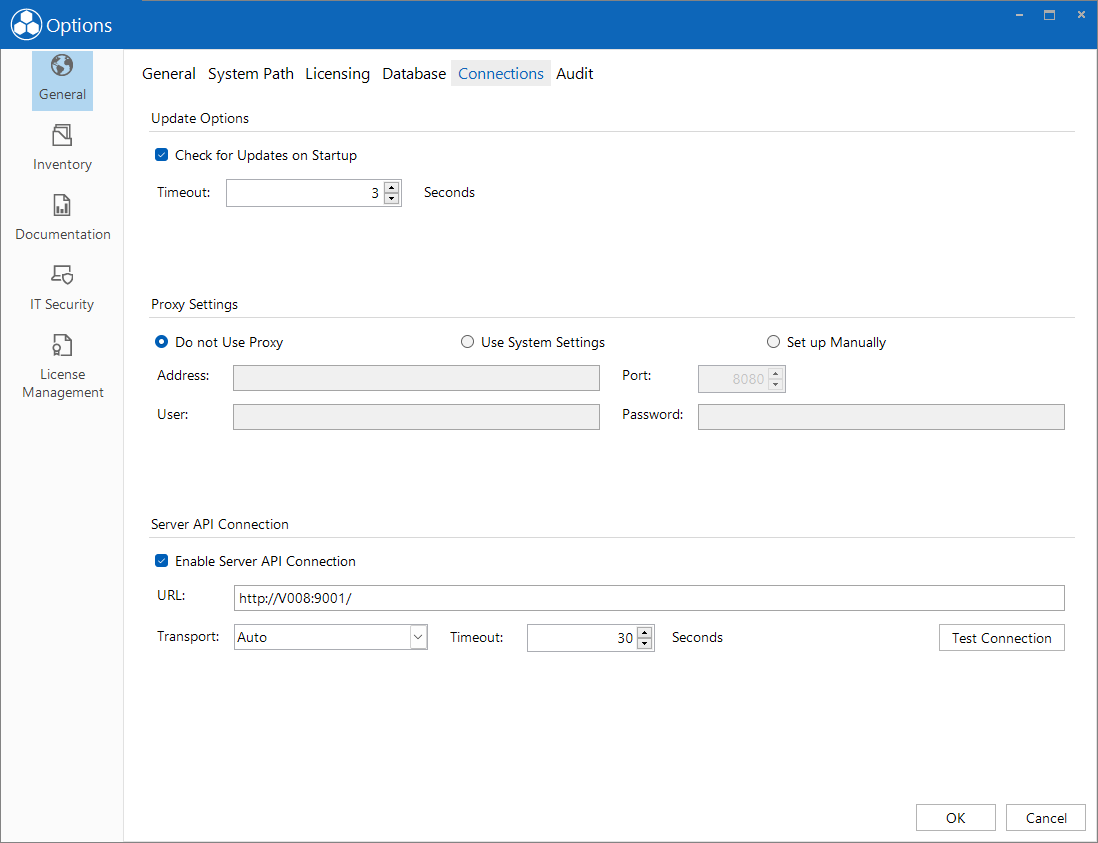Click the Server API Timeout number field
1098x843 pixels.
[x=582, y=638]
